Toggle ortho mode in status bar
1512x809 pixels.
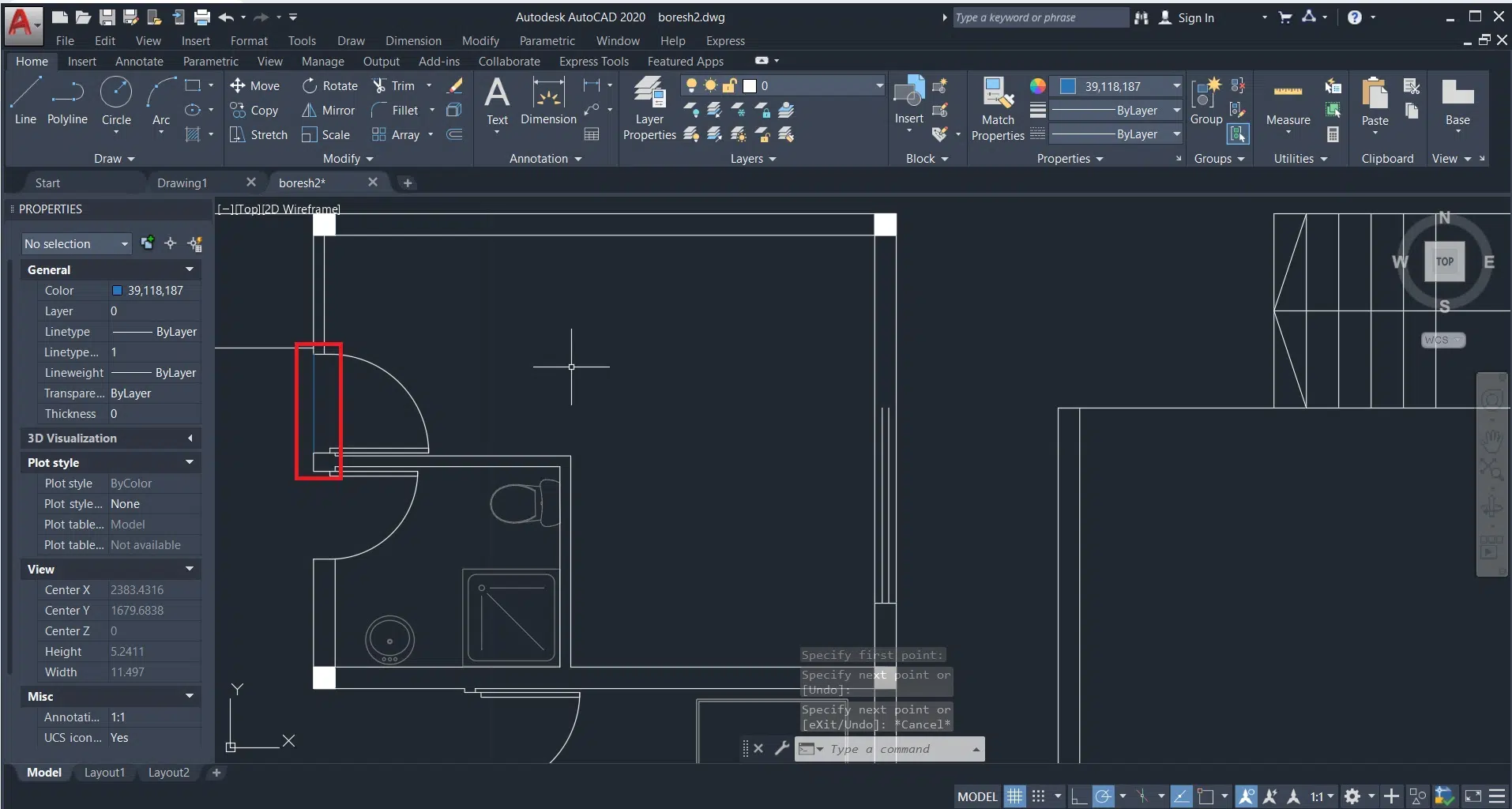tap(1078, 796)
